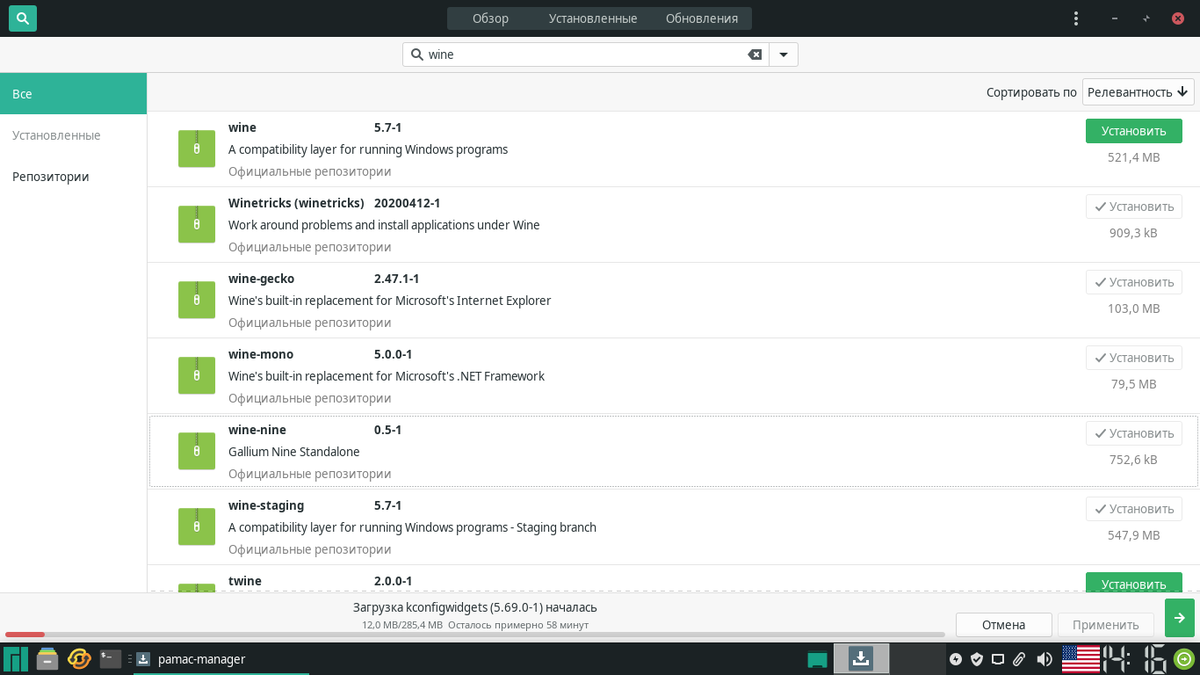The height and width of the screenshot is (675, 1200).
Task: Switch to the Обновления tab
Action: pyautogui.click(x=701, y=18)
